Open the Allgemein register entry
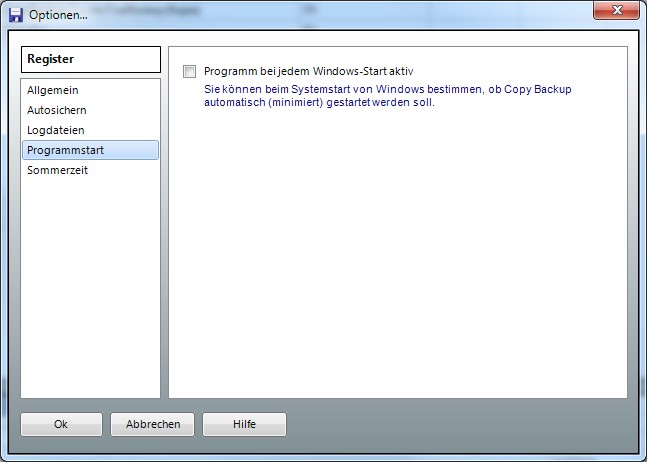The image size is (647, 462). 52,90
